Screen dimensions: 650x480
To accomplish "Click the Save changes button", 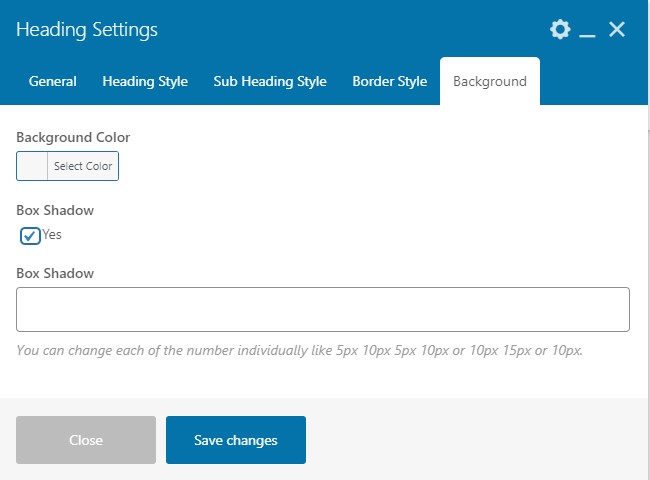I will (x=236, y=440).
